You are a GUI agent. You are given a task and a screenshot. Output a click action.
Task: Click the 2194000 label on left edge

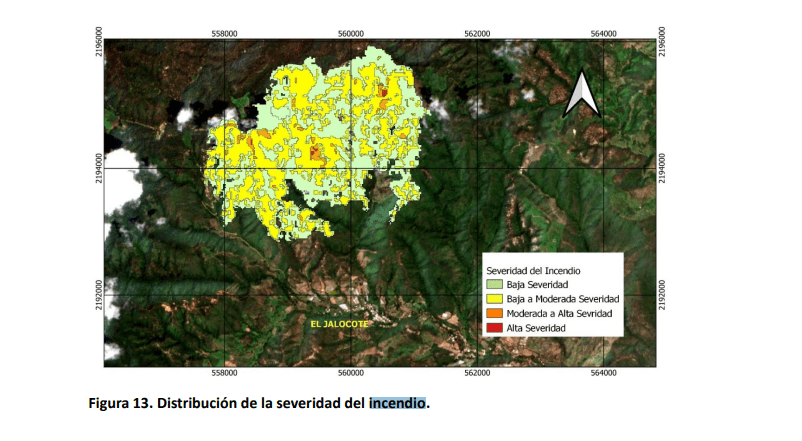(98, 168)
